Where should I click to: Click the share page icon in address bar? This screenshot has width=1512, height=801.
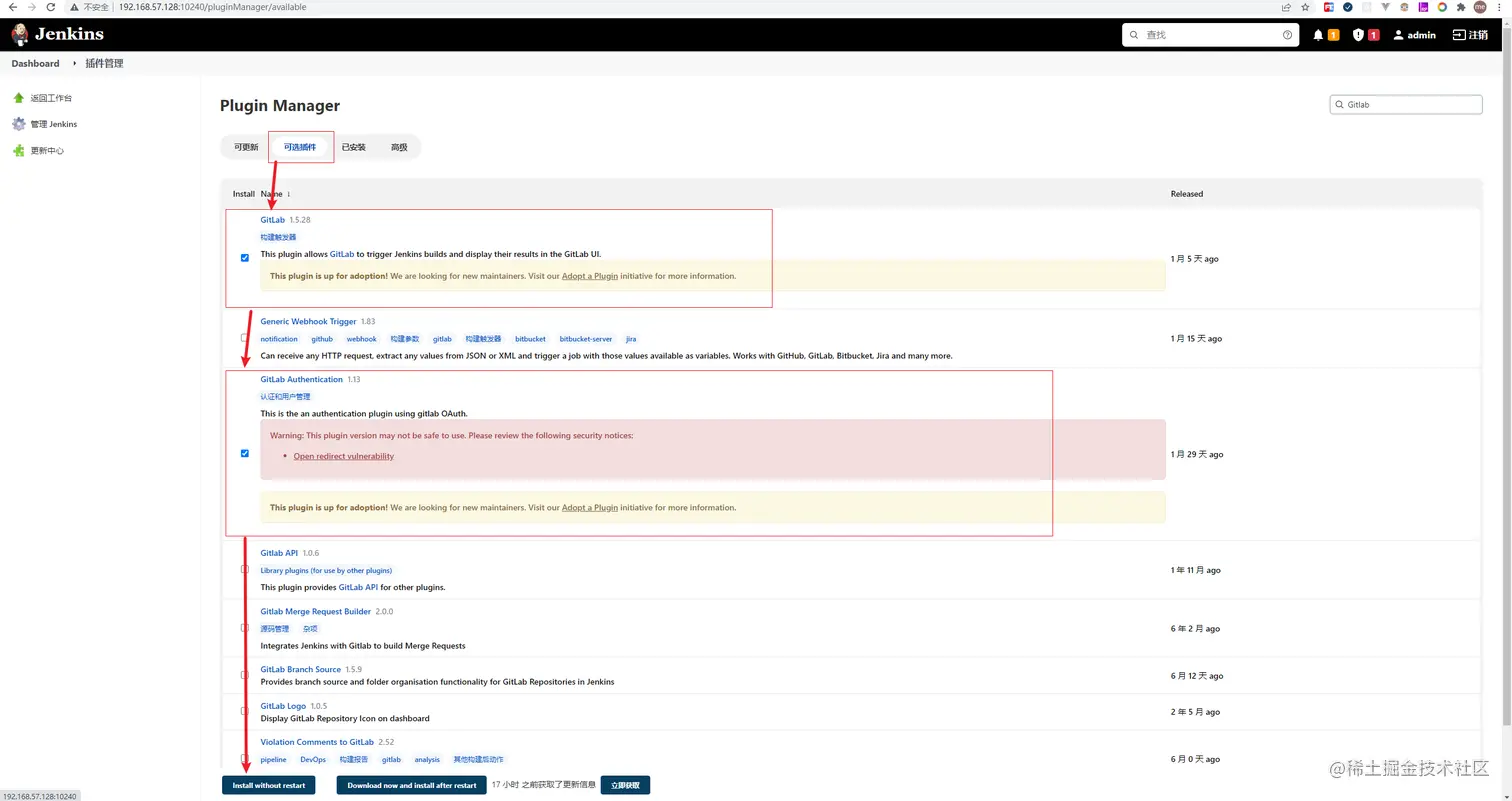tap(1286, 7)
